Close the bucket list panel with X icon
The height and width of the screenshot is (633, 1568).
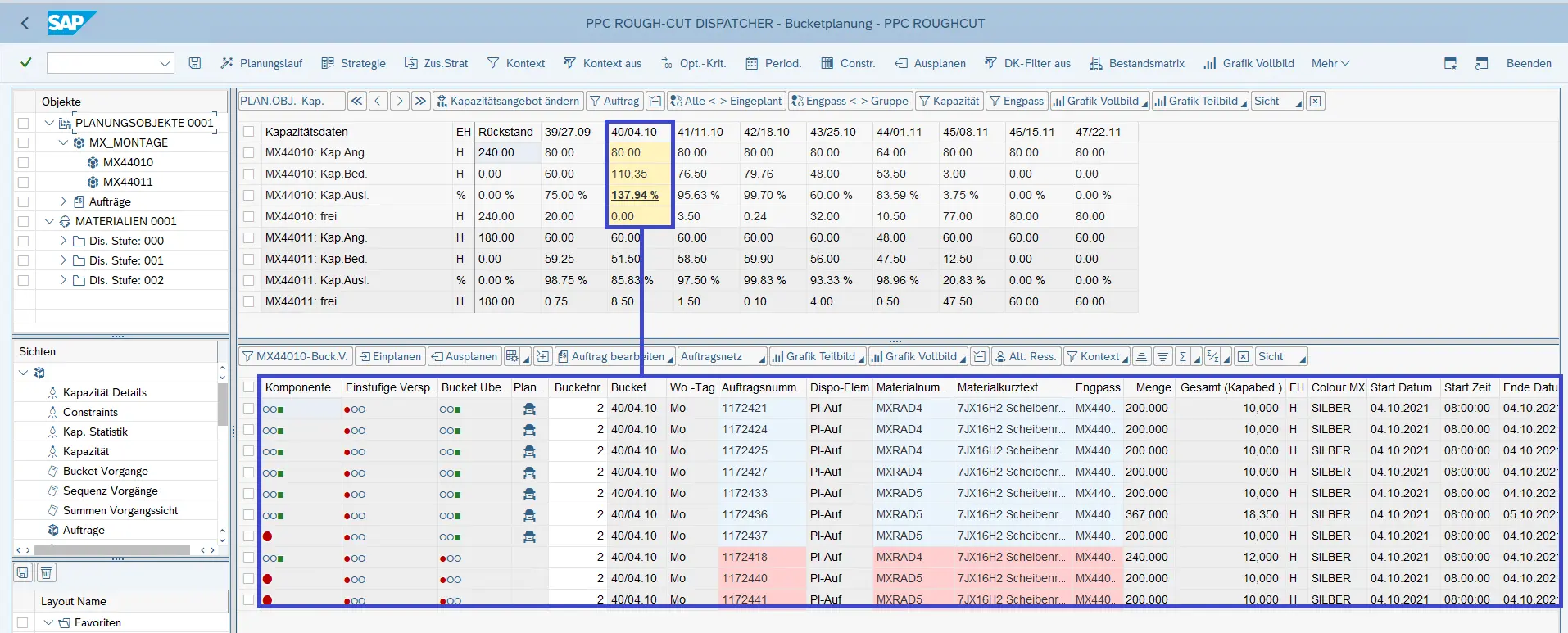[x=1244, y=356]
